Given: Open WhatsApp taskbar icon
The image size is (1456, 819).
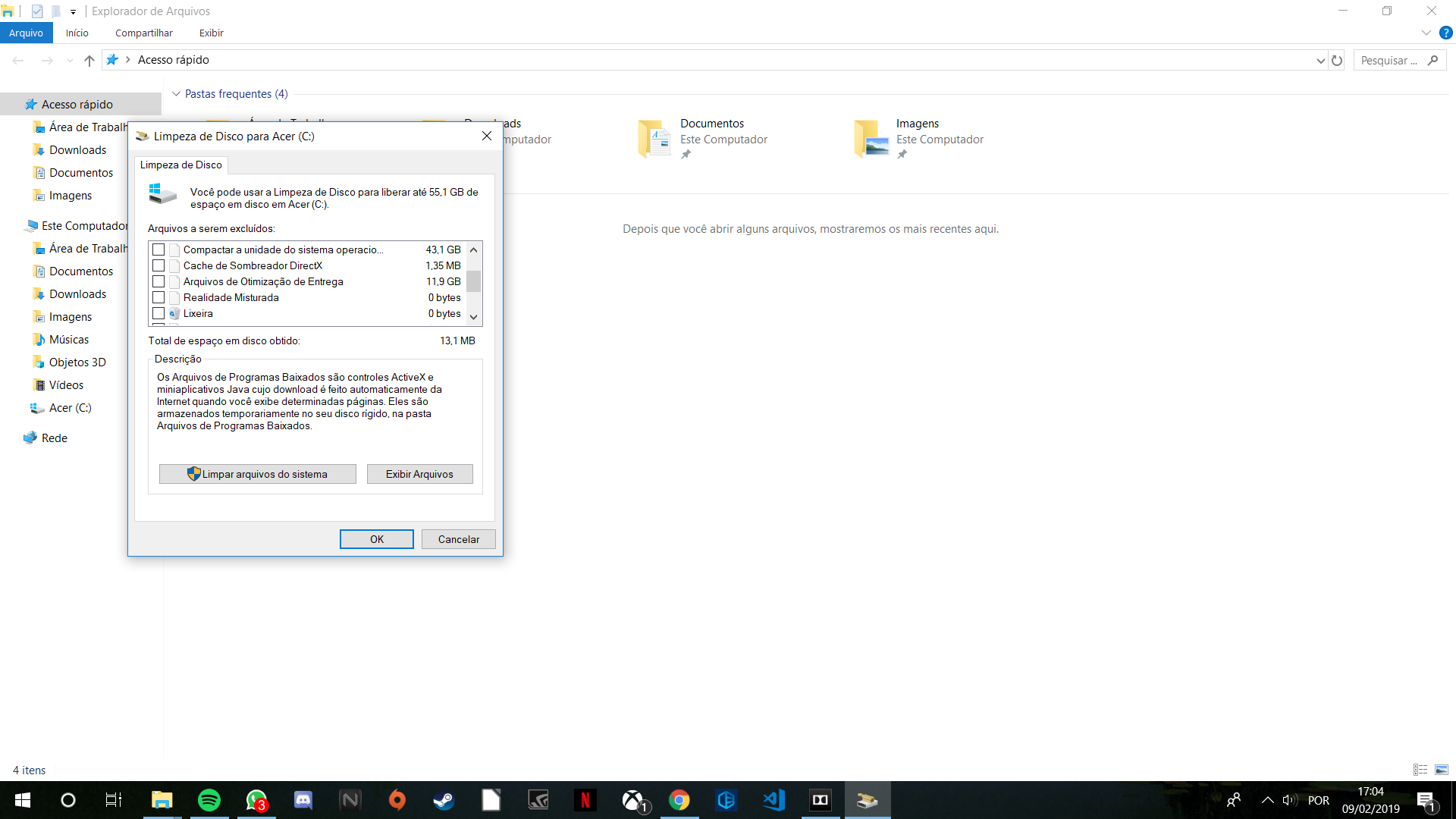Looking at the screenshot, I should pos(256,800).
